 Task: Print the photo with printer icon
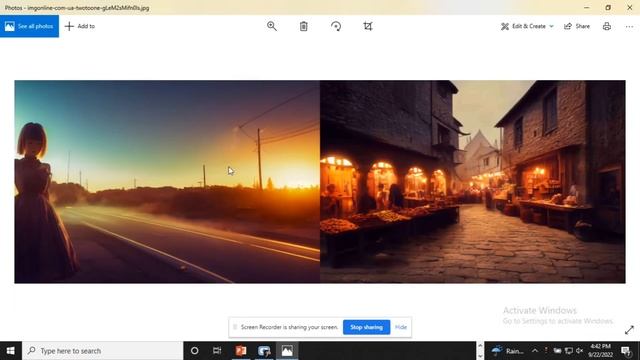607,26
